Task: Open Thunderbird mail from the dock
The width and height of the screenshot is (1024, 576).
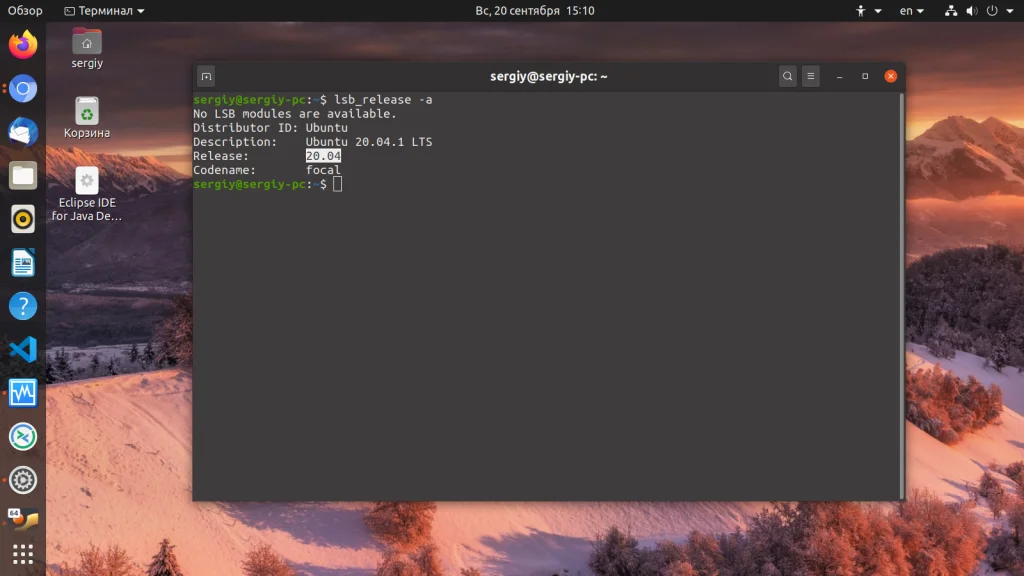Action: [23, 132]
